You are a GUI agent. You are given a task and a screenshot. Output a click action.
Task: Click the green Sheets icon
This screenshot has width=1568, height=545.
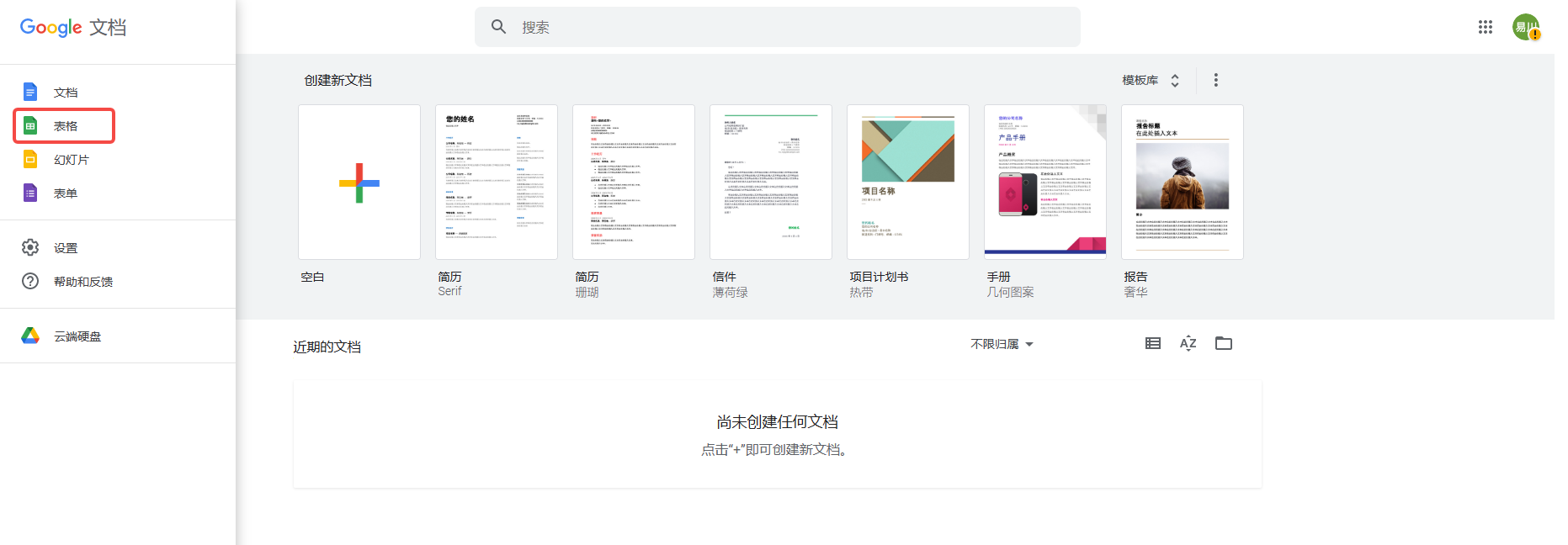point(30,125)
